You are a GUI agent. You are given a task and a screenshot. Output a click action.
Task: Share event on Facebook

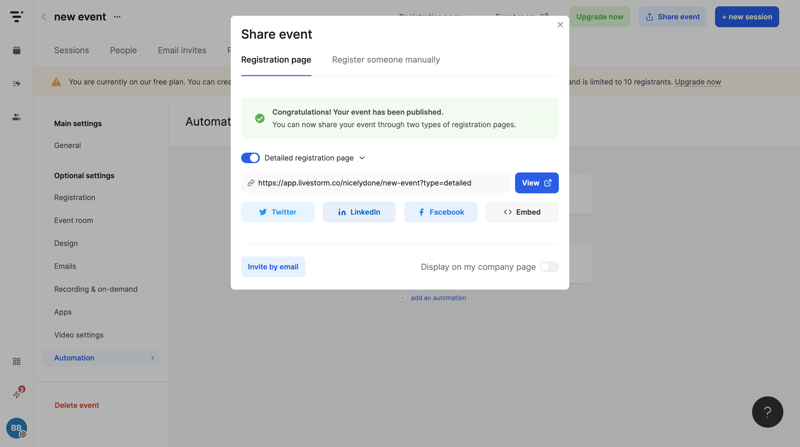pos(441,212)
